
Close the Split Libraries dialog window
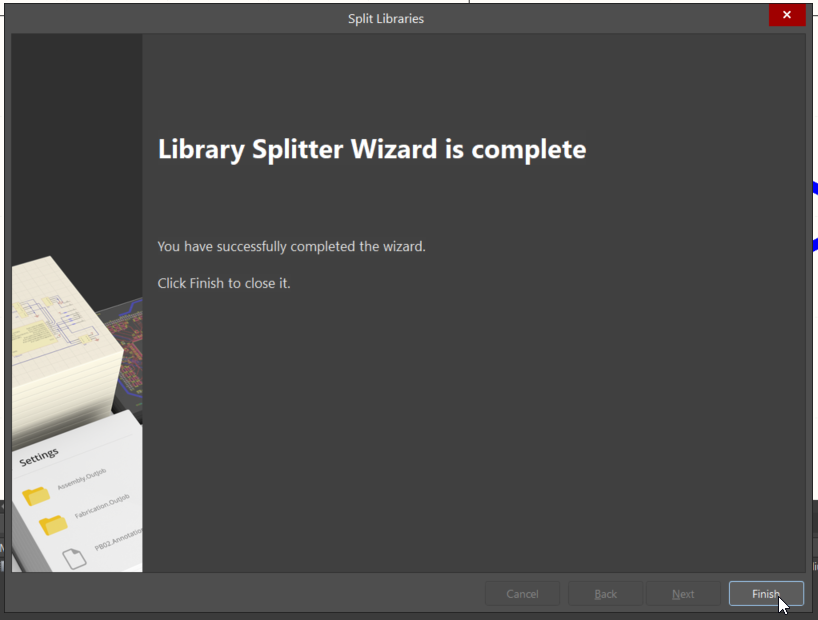coord(787,15)
